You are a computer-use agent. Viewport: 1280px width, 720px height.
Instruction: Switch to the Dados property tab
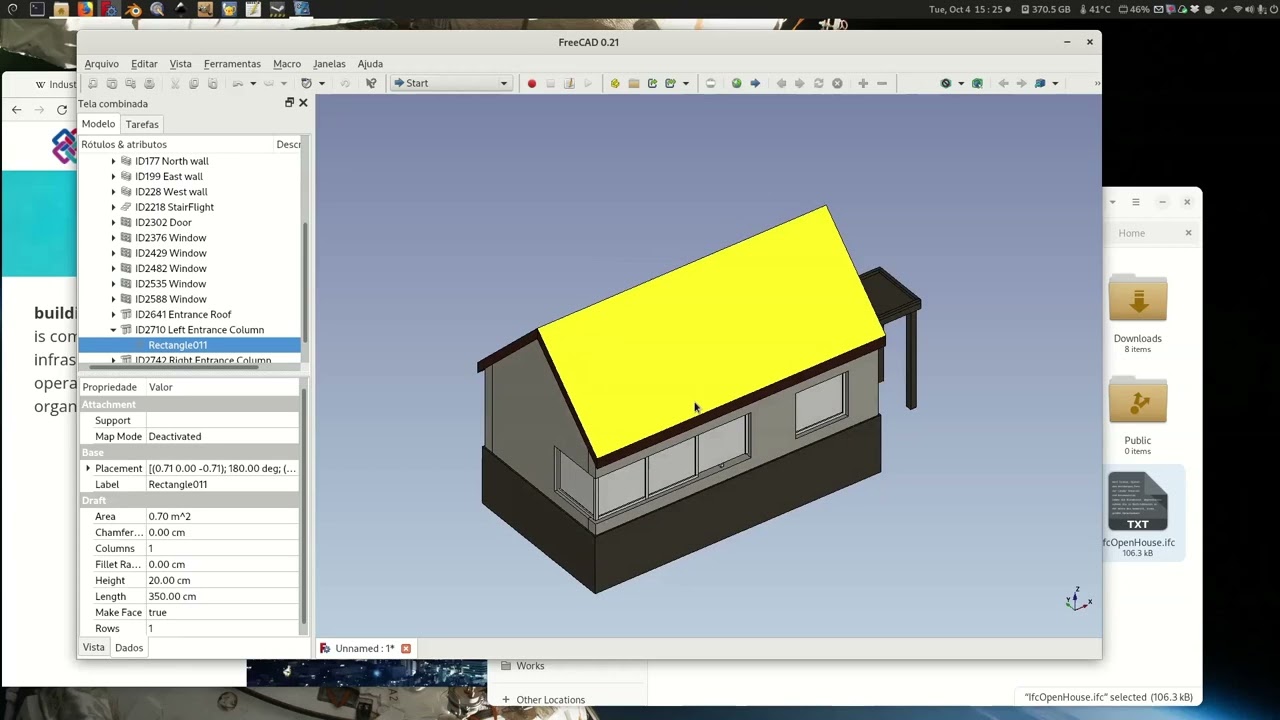[x=129, y=648]
